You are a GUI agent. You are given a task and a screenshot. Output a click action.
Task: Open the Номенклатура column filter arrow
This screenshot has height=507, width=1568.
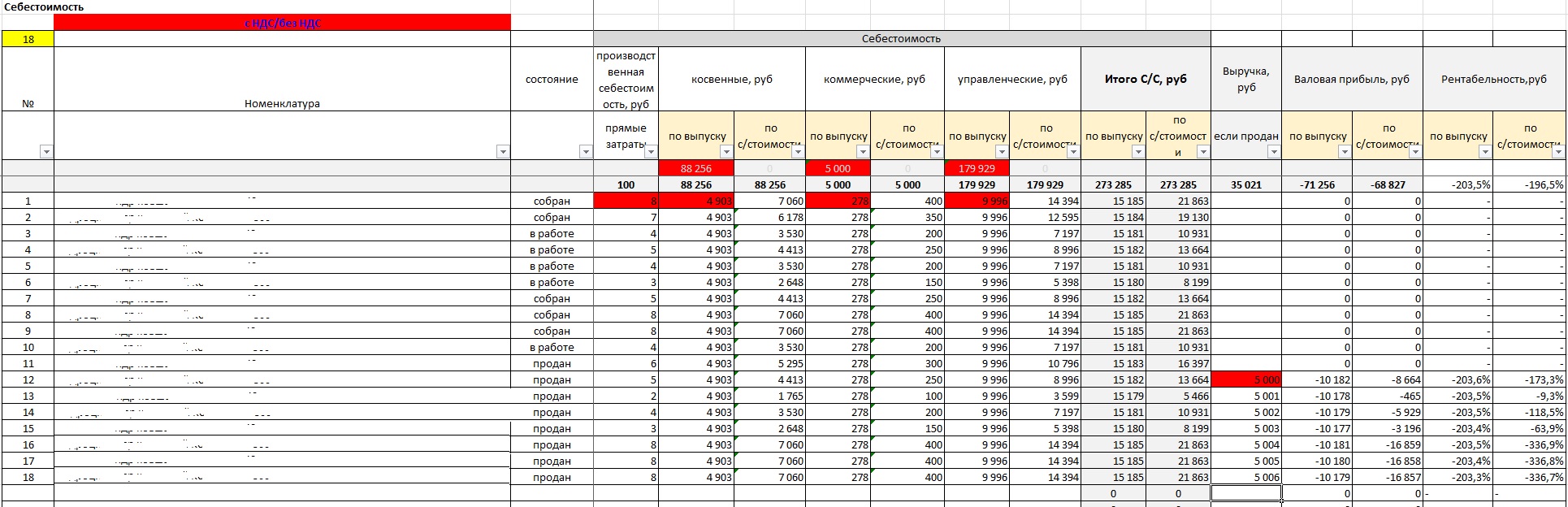coord(503,152)
